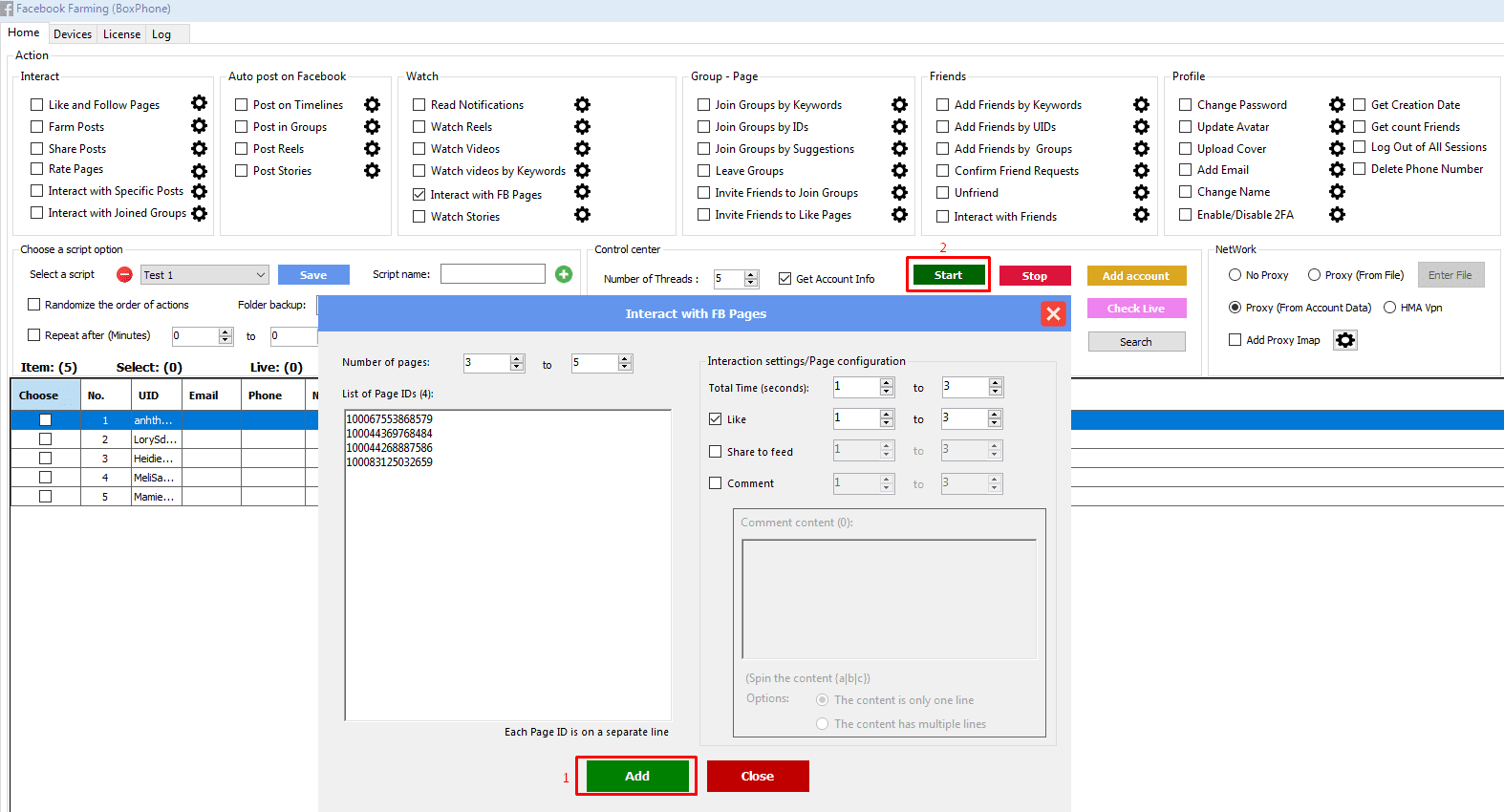Open Add Proxy Imap settings gear

point(1345,340)
